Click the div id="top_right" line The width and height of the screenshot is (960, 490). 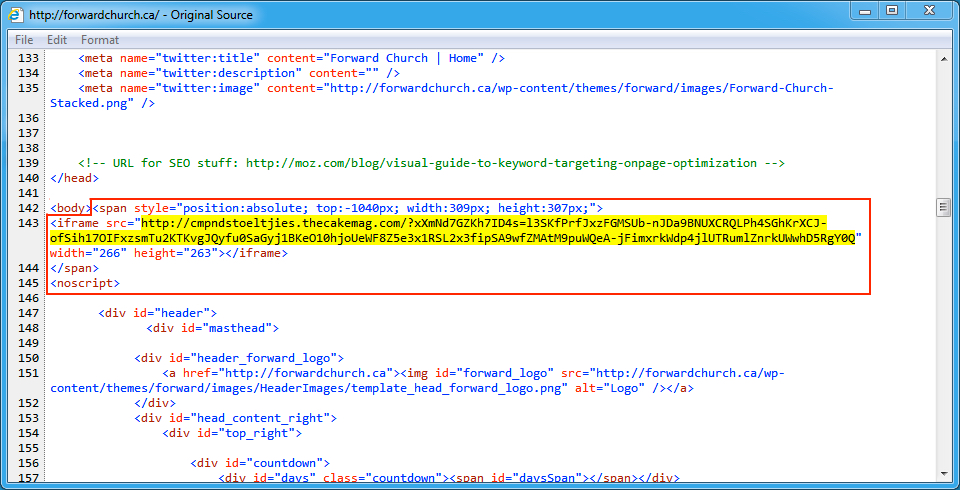232,433
